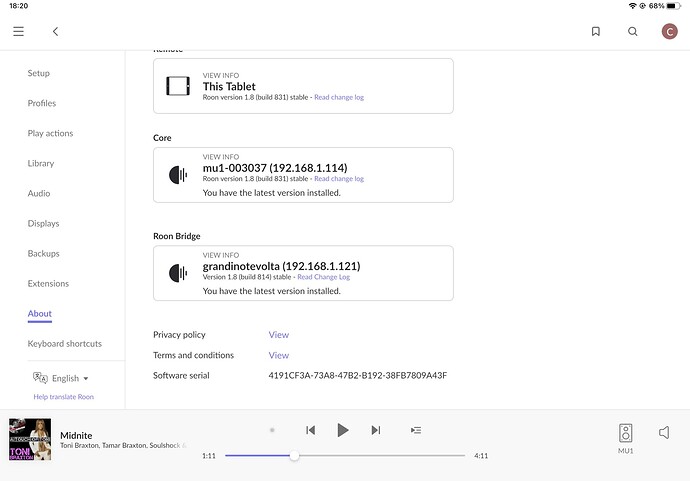This screenshot has height=481, width=690.
Task: Select the software serial number text
Action: tap(357, 375)
